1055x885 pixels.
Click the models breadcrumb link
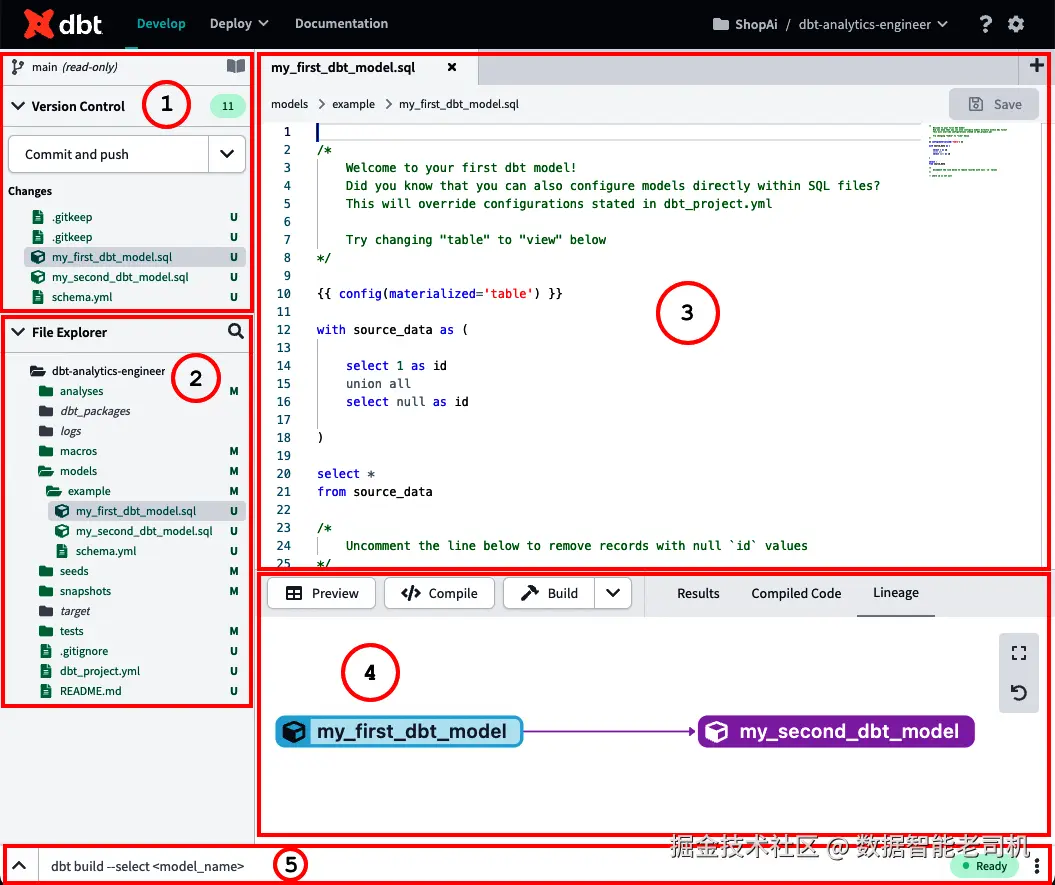point(289,104)
